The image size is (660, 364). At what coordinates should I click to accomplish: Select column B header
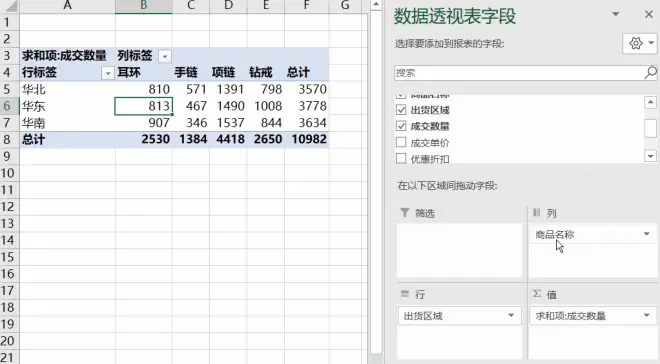coord(144,5)
